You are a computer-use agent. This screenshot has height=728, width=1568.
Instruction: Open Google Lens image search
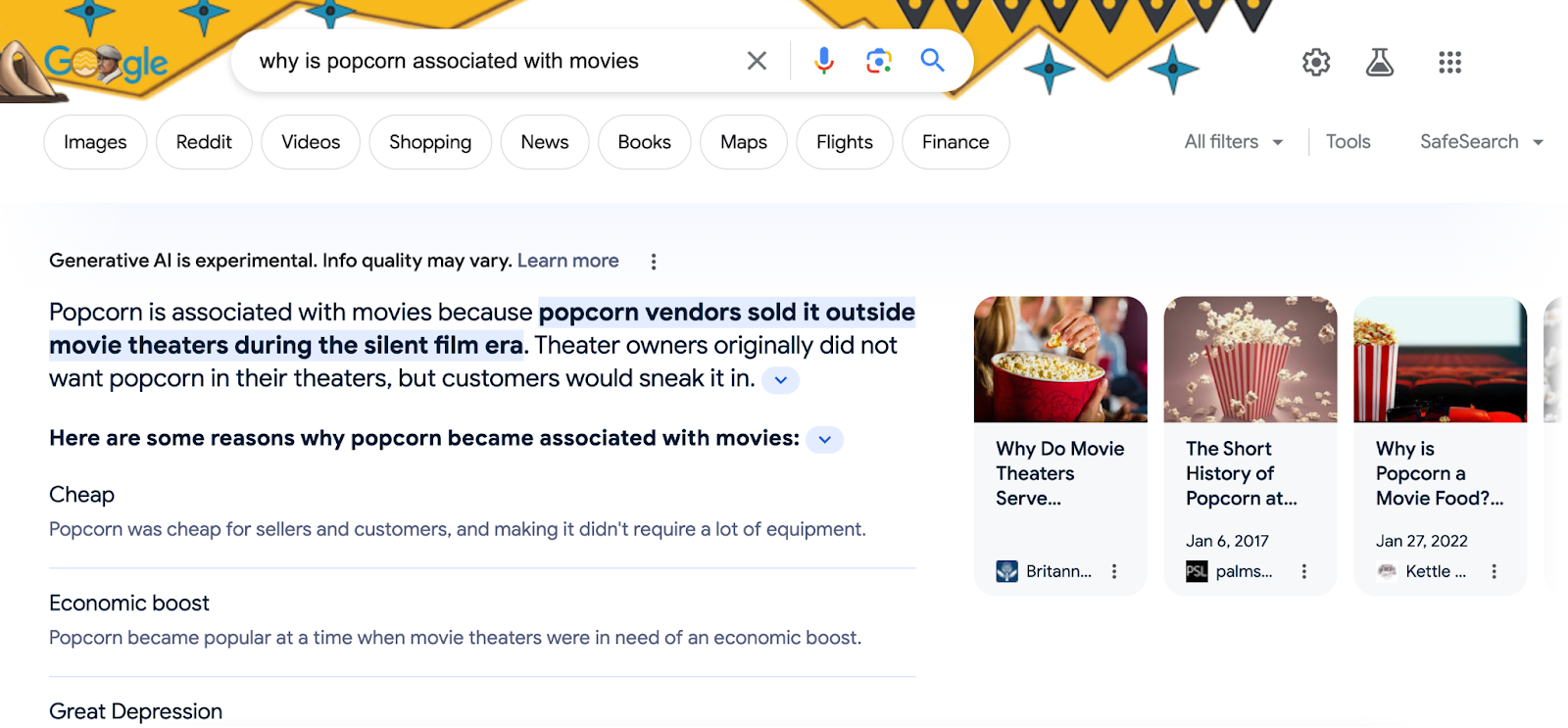tap(879, 61)
